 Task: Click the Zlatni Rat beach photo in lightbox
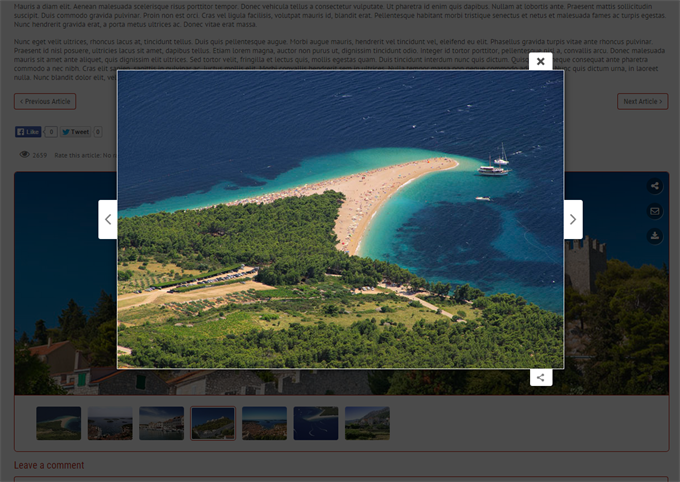pyautogui.click(x=340, y=220)
